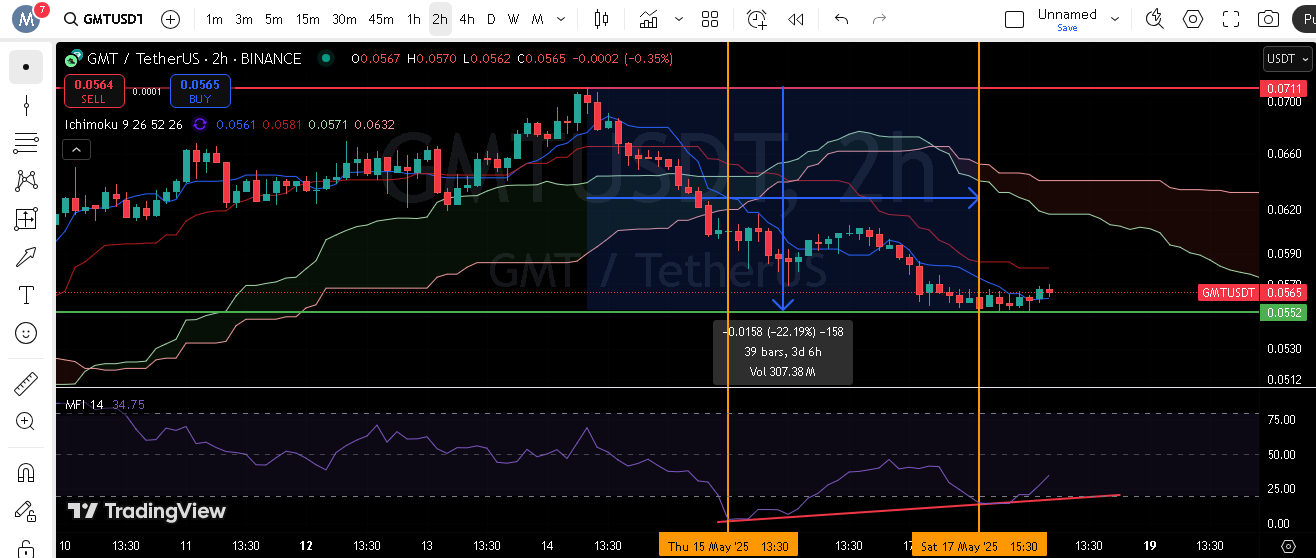Viewport: 1316px width, 558px height.
Task: Take a chart snapshot with camera icon
Action: (x=1268, y=19)
